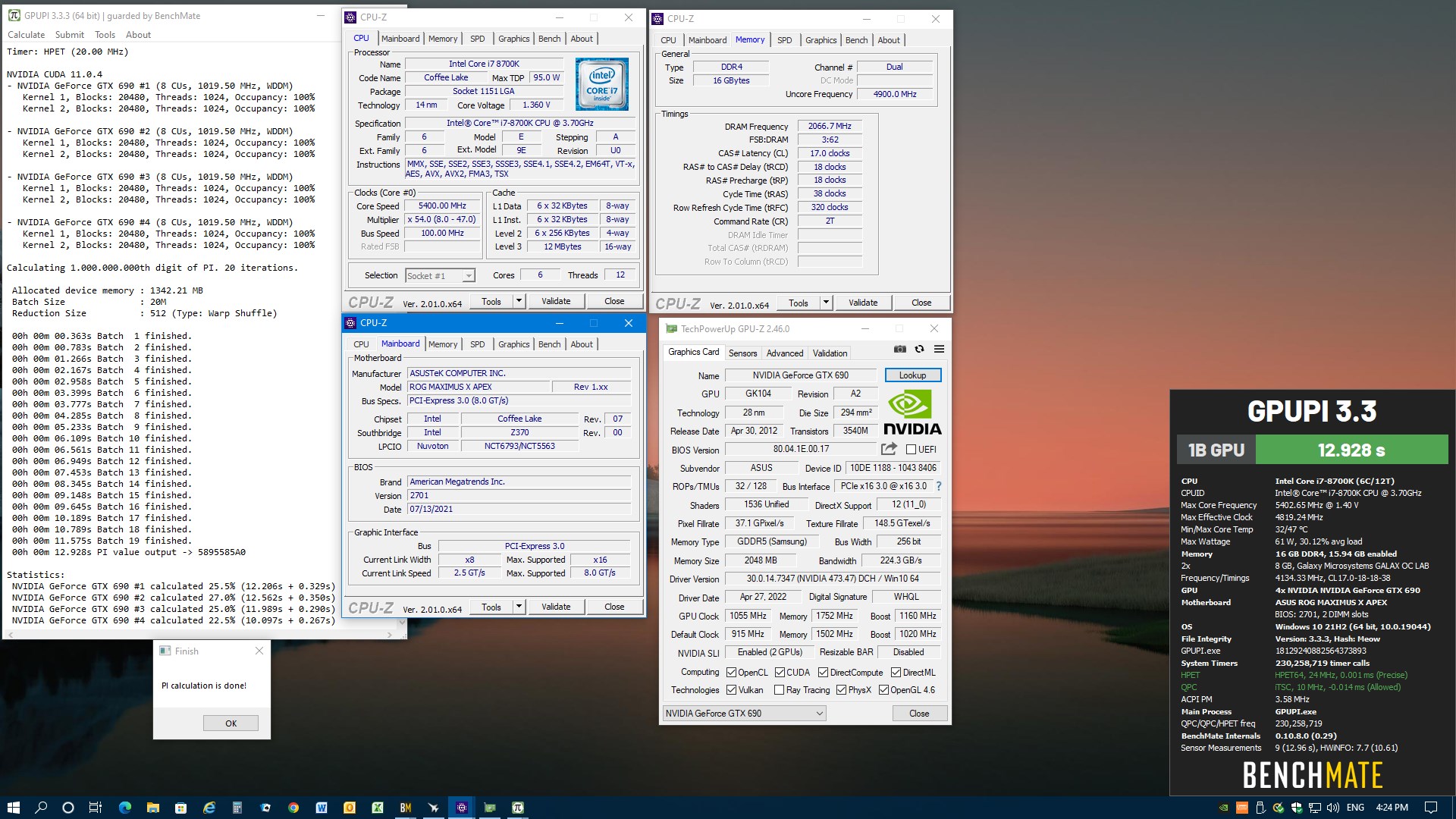Toggle the OpenGL 4.6 checkbox

pos(883,690)
